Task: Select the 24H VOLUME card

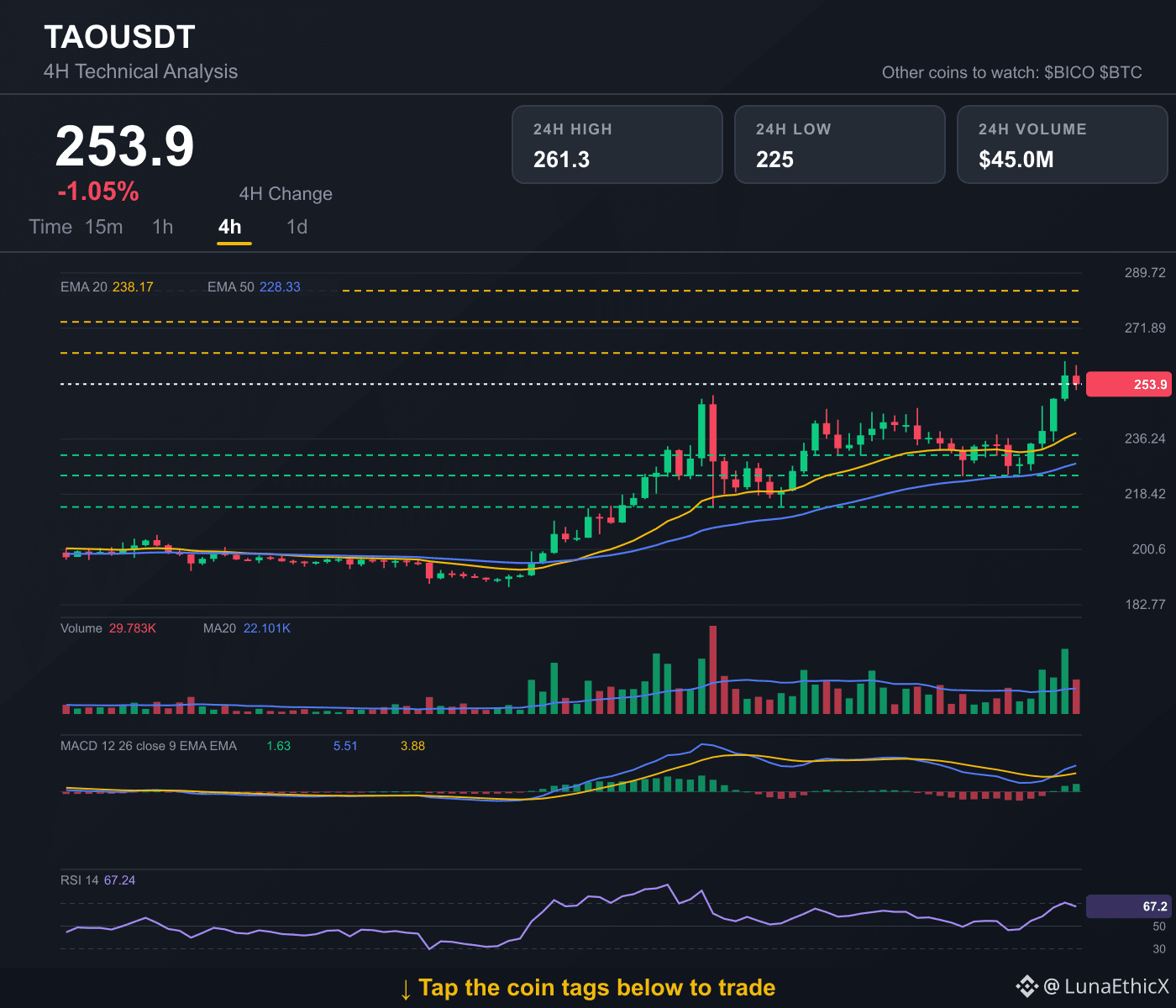Action: click(x=1063, y=144)
